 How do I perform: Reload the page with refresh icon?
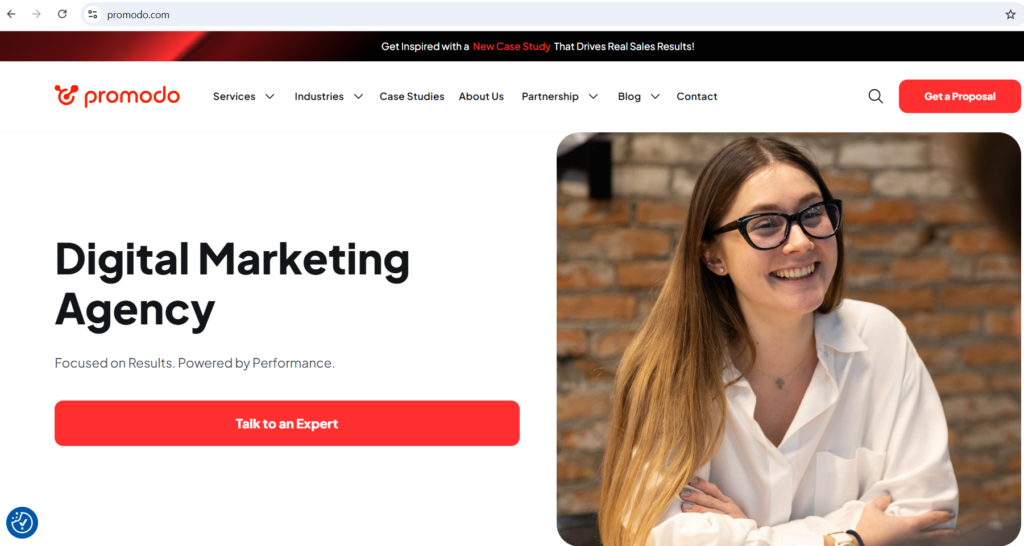pyautogui.click(x=62, y=14)
